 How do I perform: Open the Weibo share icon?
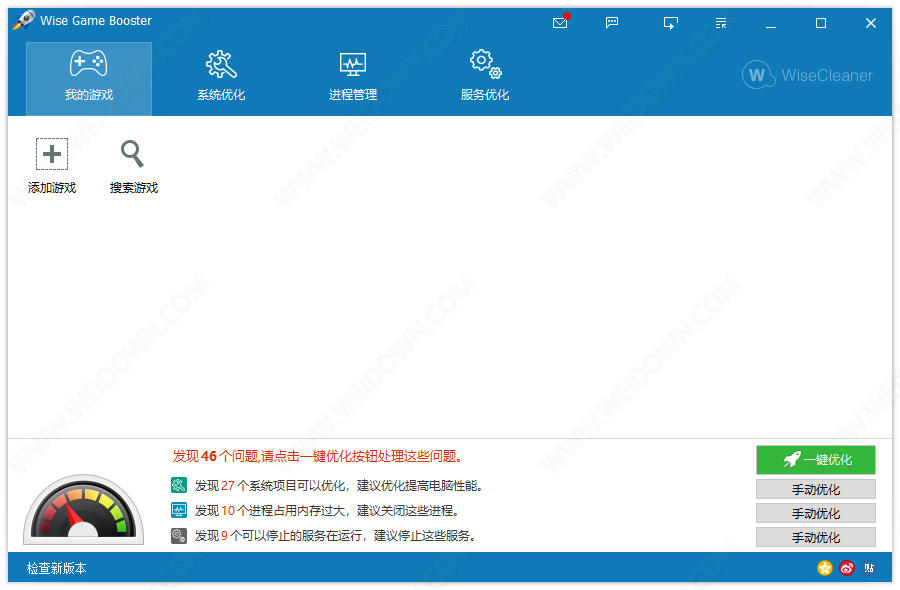tap(847, 568)
